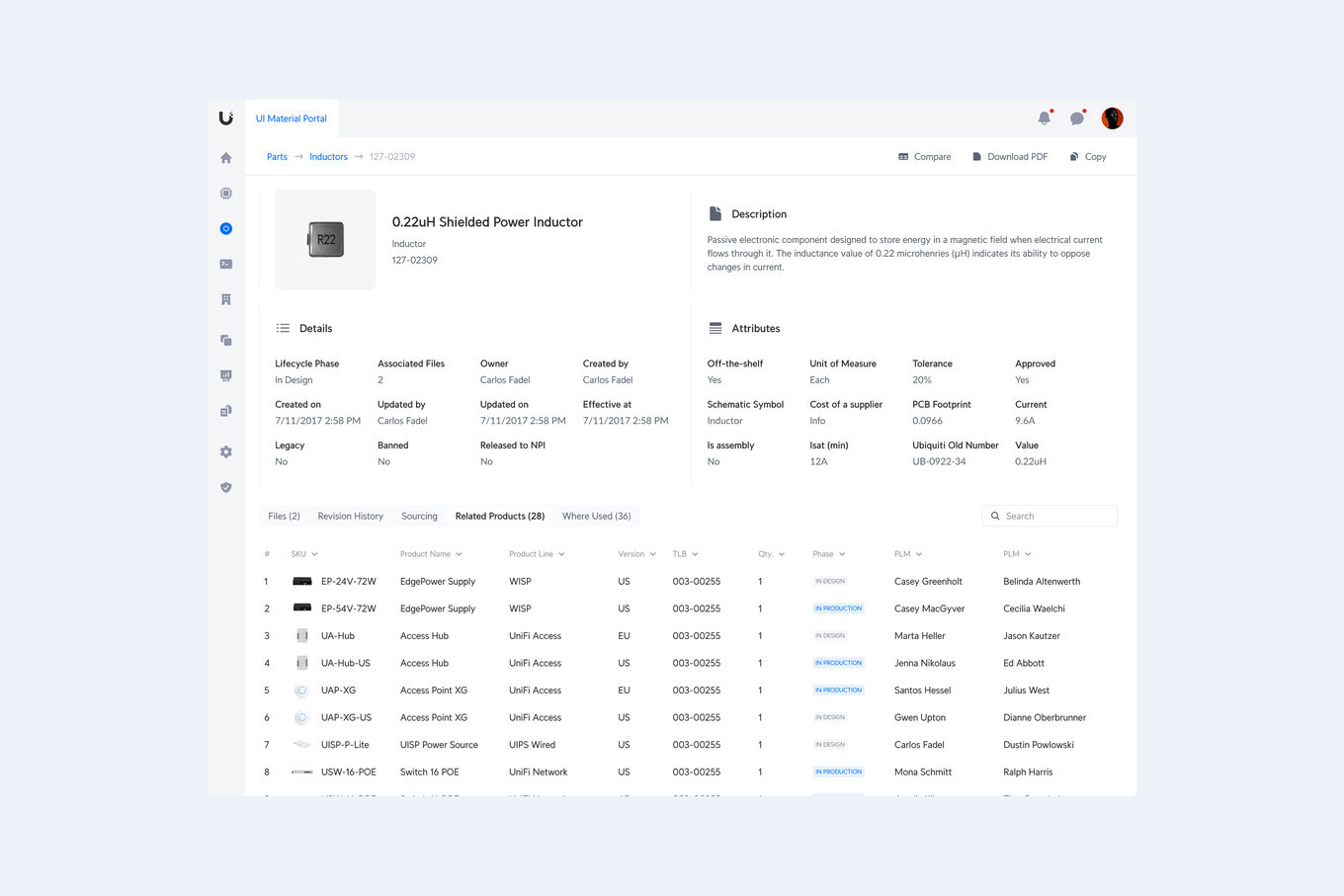Click the EP-54V-72W product thumbnail
Image resolution: width=1344 pixels, height=896 pixels.
tap(302, 608)
